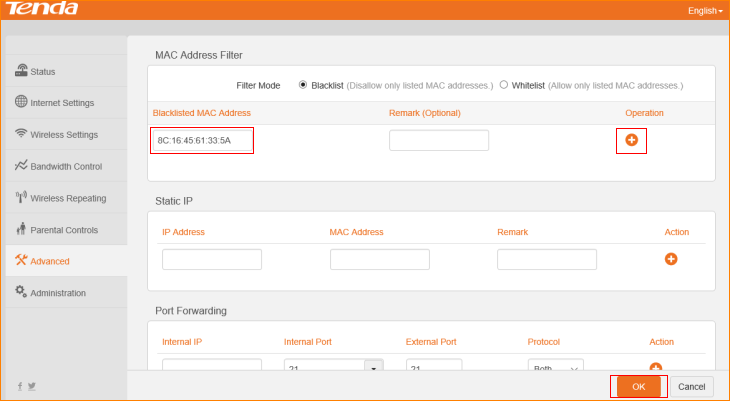Open the Protocol dropdown
The height and width of the screenshot is (401, 730).
[555, 369]
